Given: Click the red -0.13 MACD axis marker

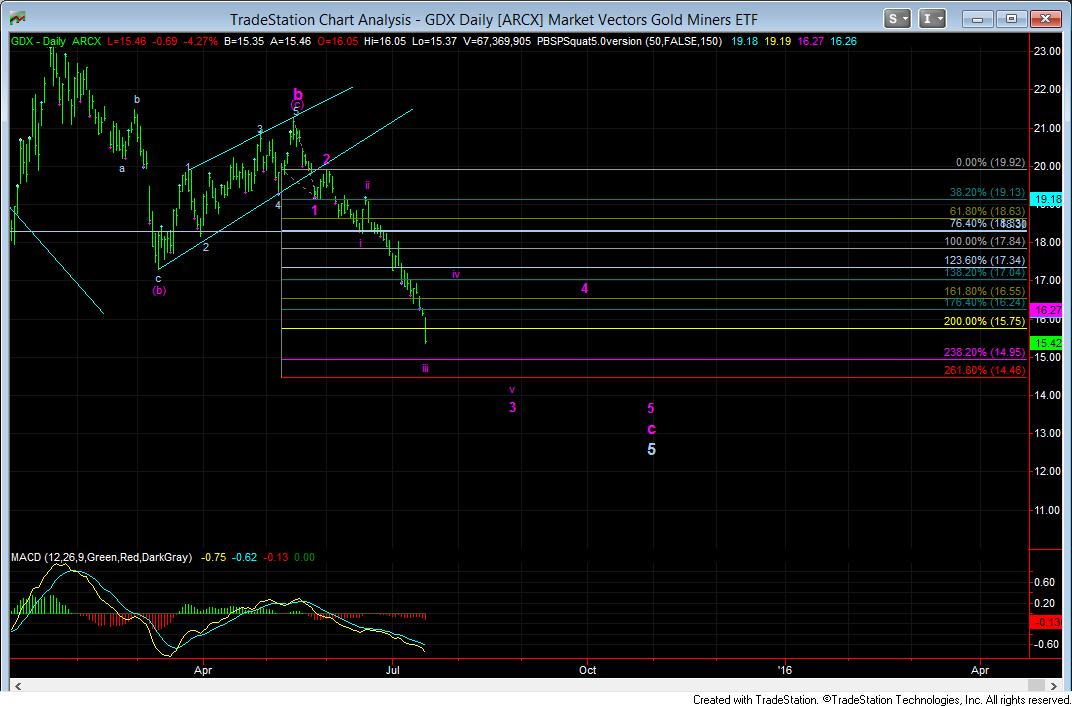Looking at the screenshot, I should click(x=1049, y=621).
